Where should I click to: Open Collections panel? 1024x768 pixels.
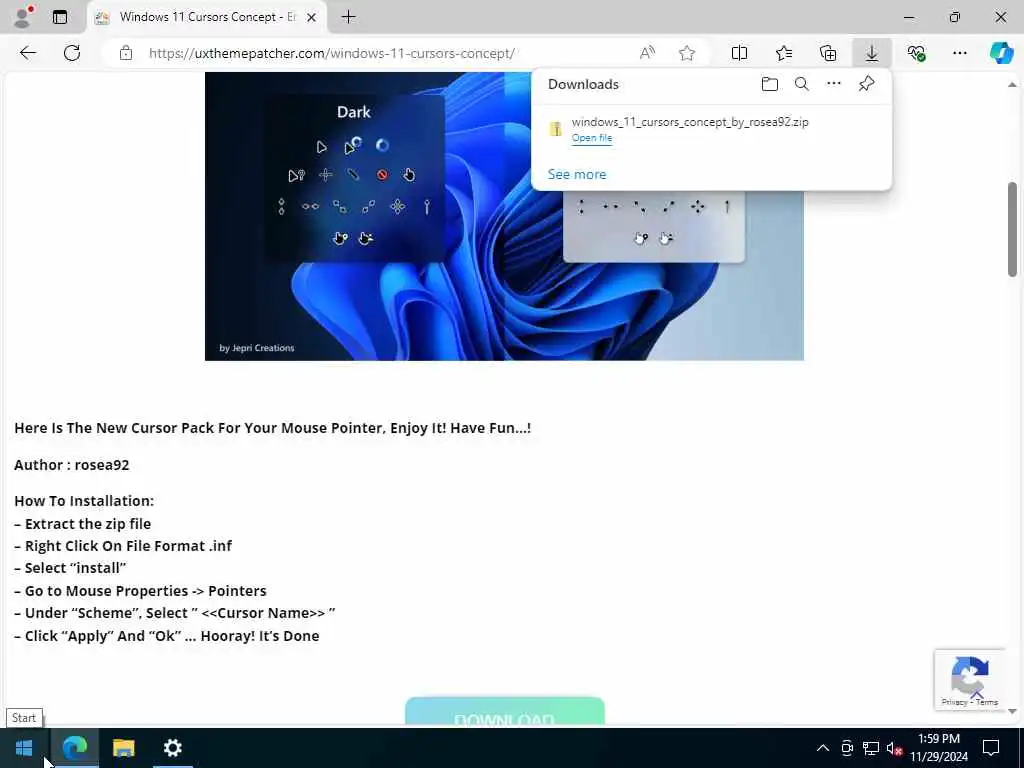click(x=828, y=53)
